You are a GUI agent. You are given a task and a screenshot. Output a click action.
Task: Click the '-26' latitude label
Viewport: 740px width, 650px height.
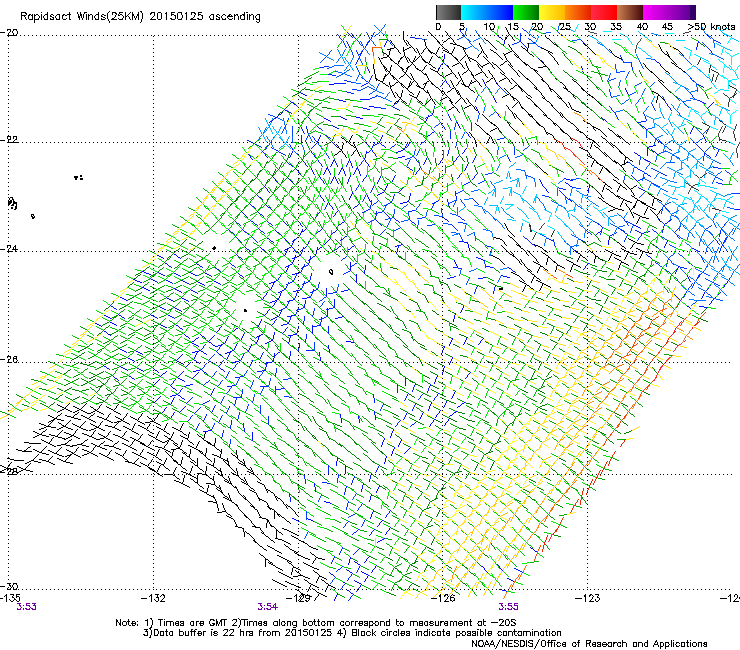(9, 360)
